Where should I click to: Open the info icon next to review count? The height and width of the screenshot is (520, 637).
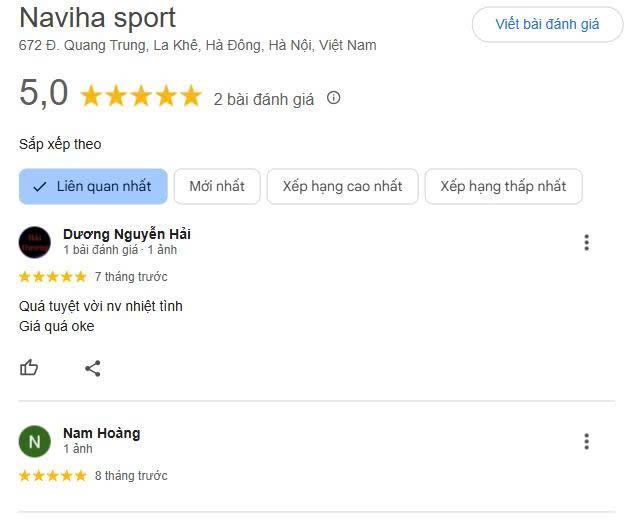click(x=334, y=98)
